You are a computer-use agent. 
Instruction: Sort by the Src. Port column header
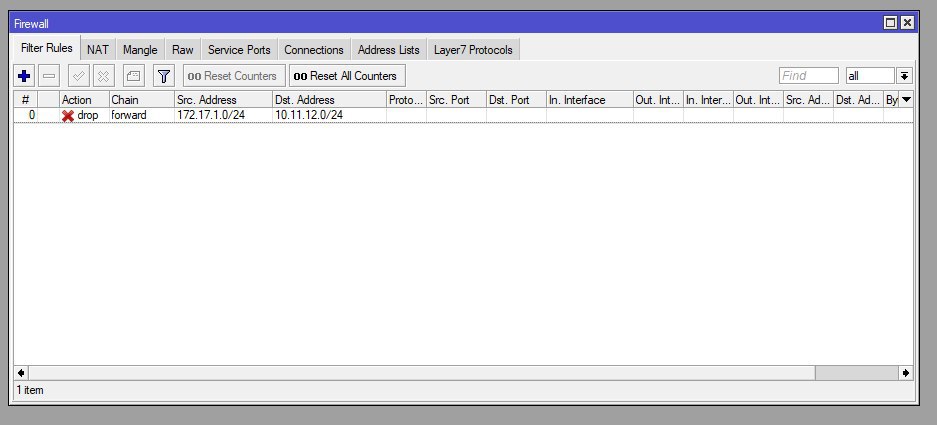[457, 100]
